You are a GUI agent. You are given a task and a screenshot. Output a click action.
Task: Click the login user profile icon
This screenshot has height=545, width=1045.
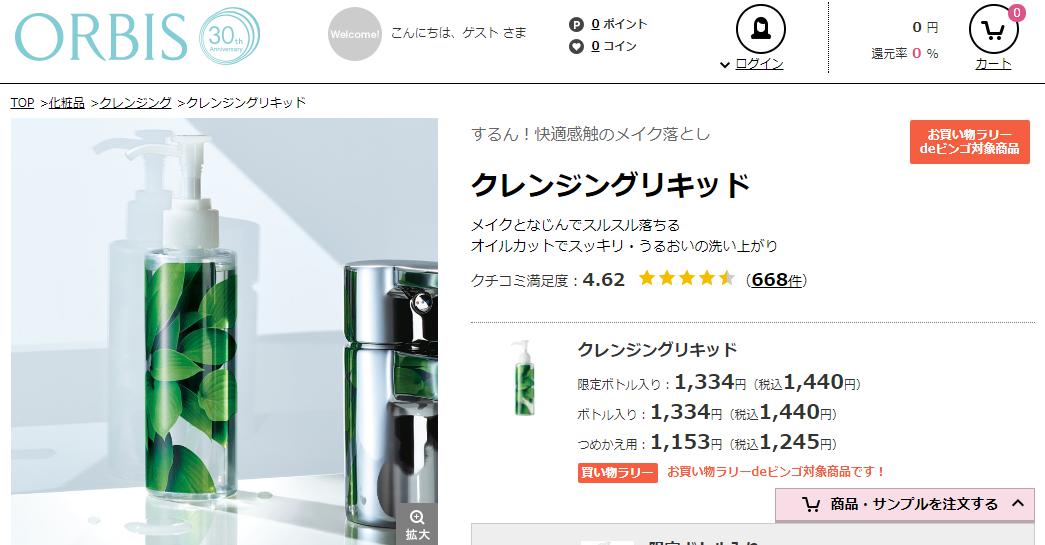(x=760, y=29)
